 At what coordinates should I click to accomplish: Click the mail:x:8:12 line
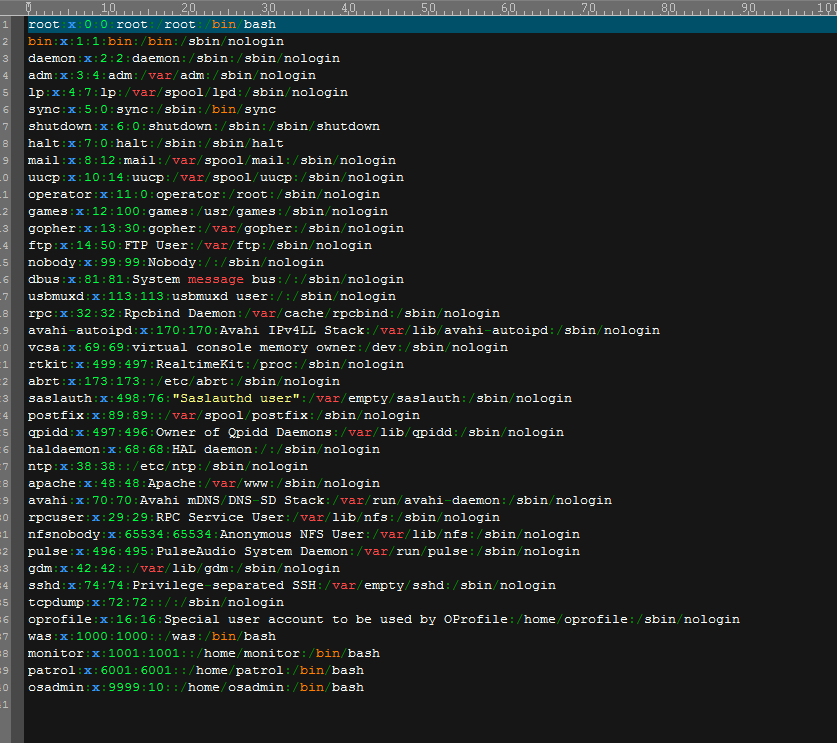click(212, 161)
